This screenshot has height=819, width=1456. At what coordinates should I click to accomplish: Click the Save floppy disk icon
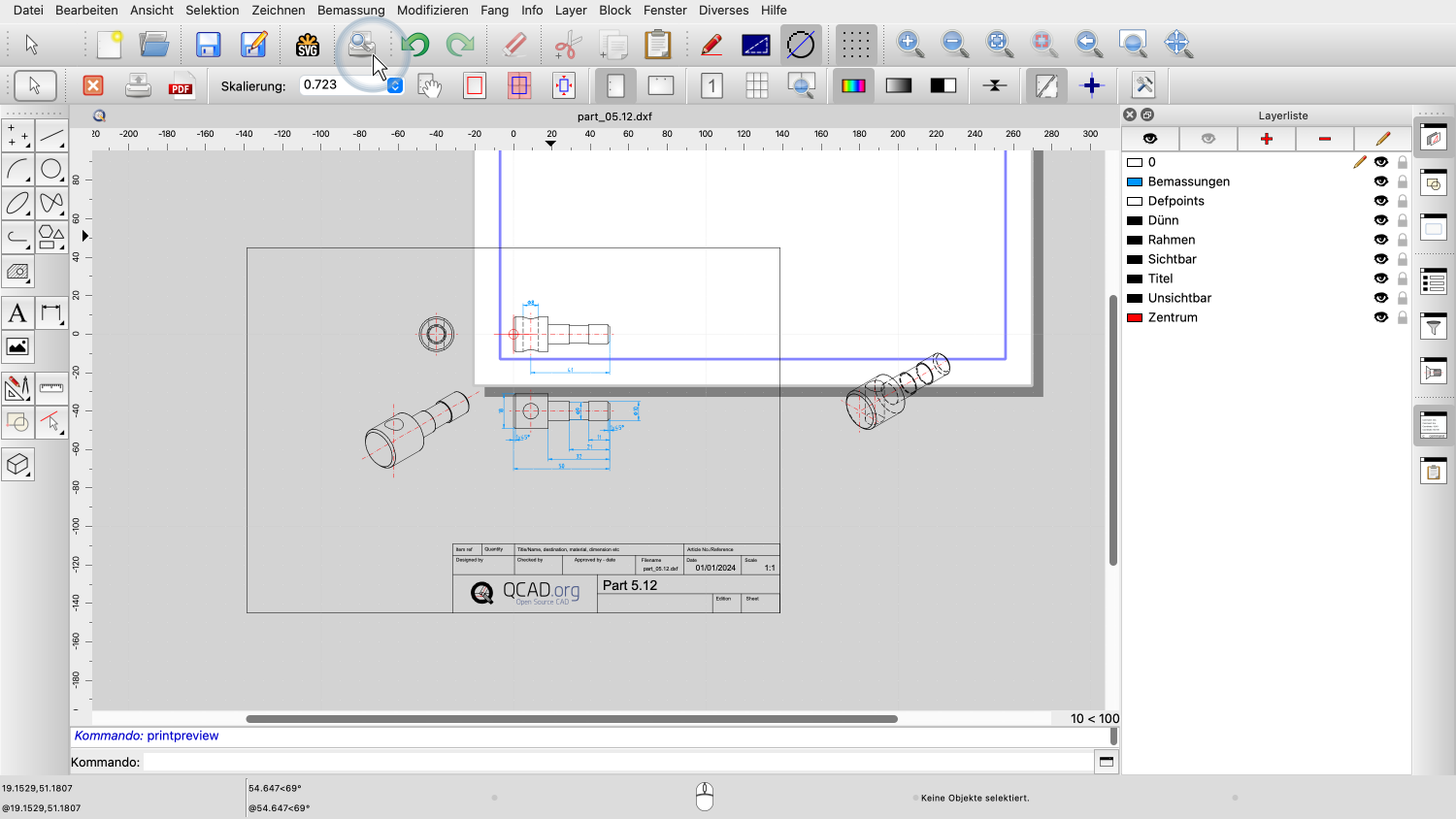(x=208, y=45)
